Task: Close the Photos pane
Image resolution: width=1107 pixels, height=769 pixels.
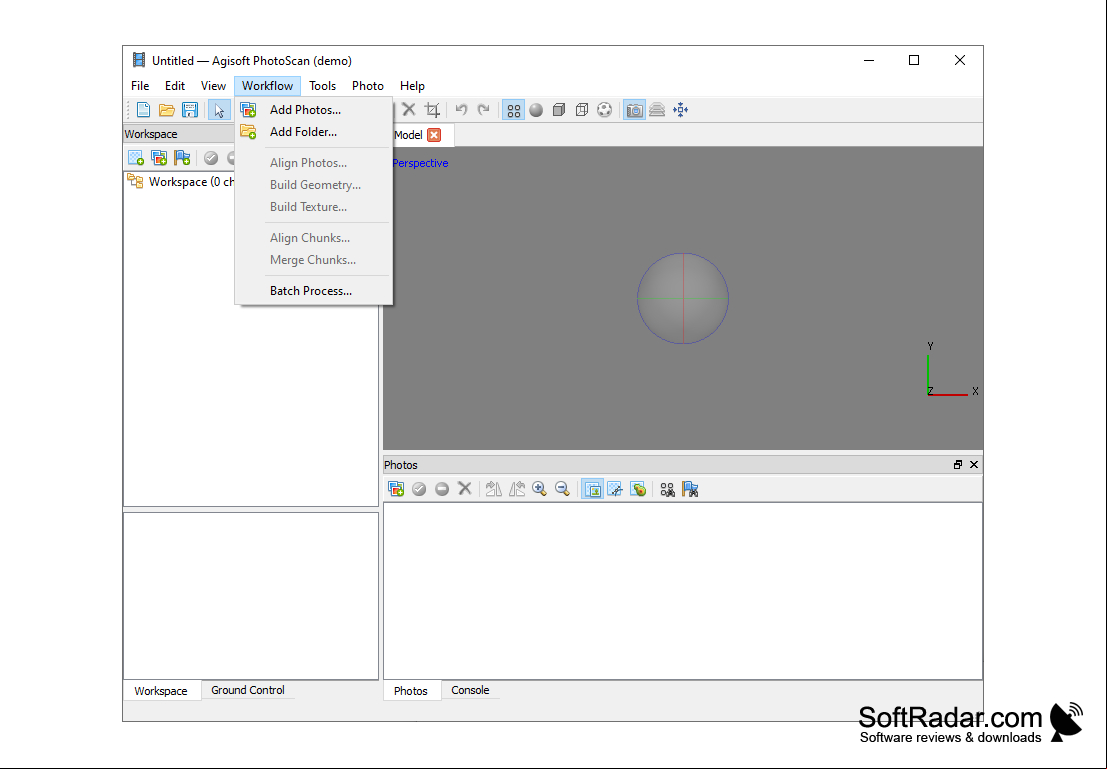Action: [974, 465]
